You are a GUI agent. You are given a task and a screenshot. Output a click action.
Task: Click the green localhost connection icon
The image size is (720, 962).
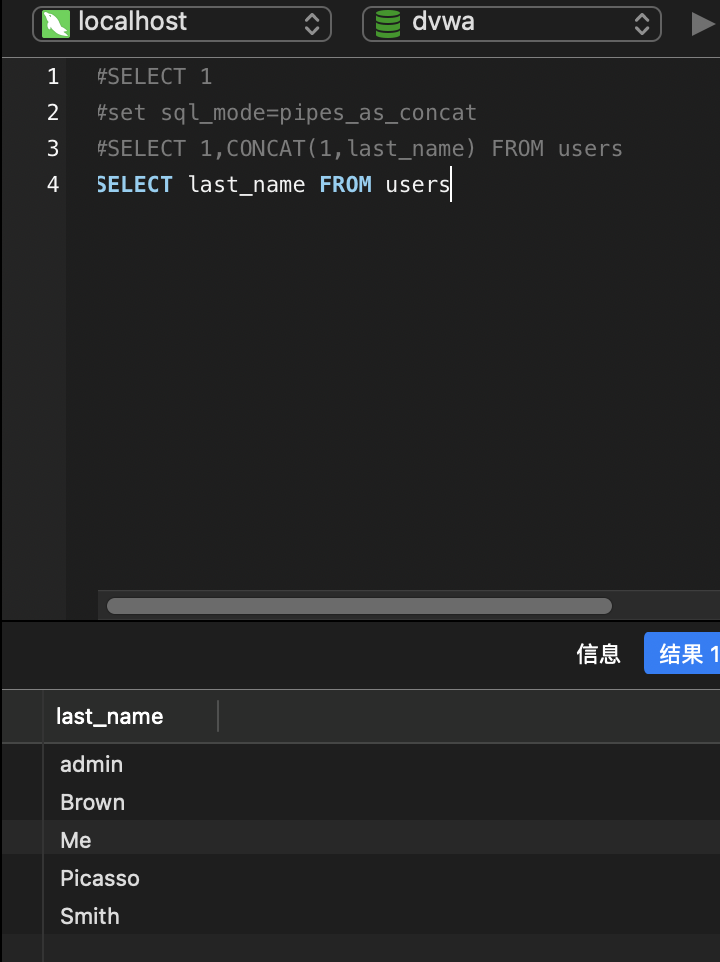56,23
